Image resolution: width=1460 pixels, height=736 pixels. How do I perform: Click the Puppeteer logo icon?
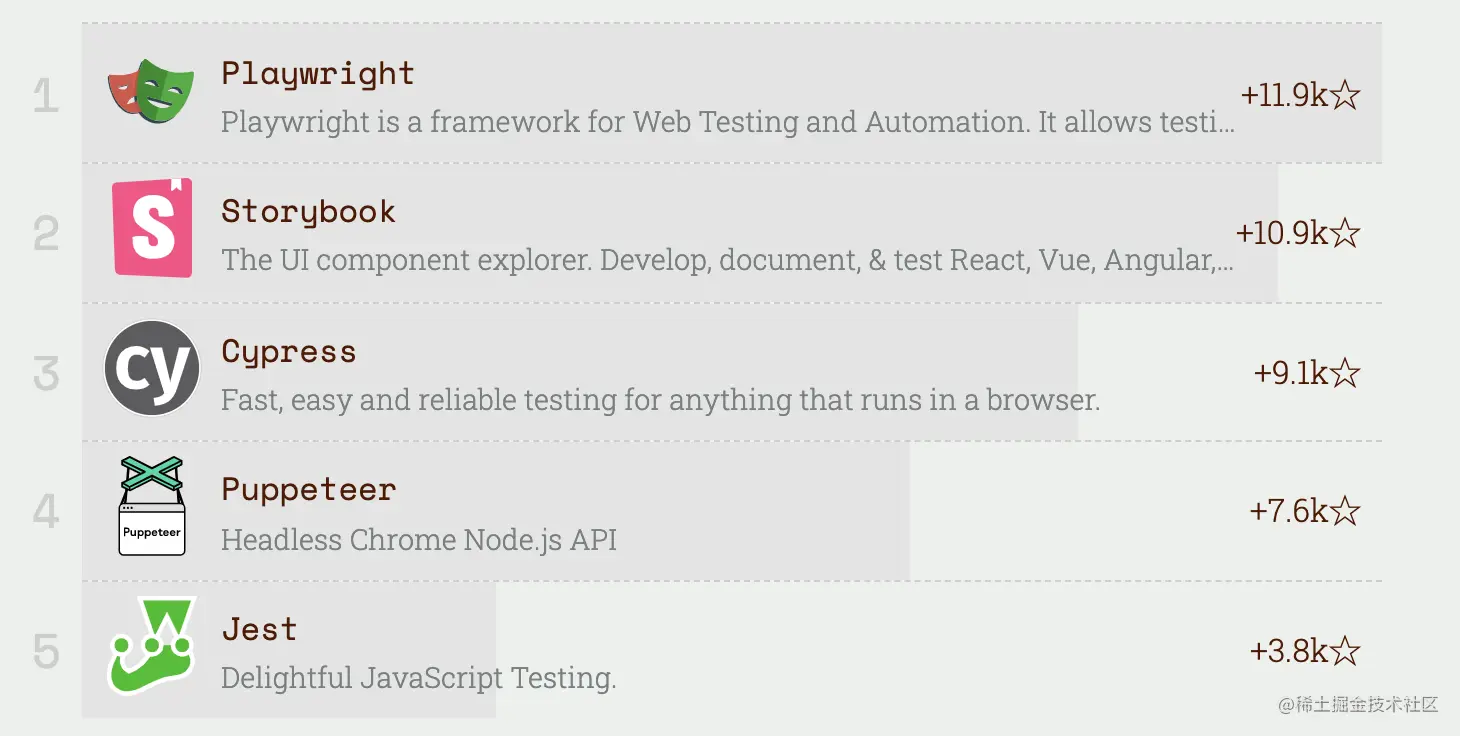click(x=152, y=506)
